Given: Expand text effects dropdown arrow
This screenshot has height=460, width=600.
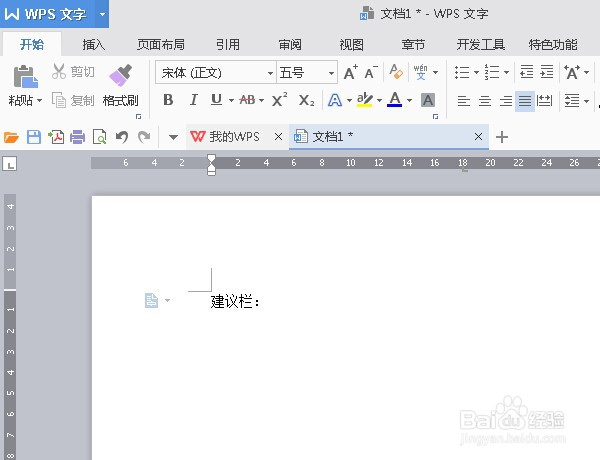Looking at the screenshot, I should pos(349,101).
